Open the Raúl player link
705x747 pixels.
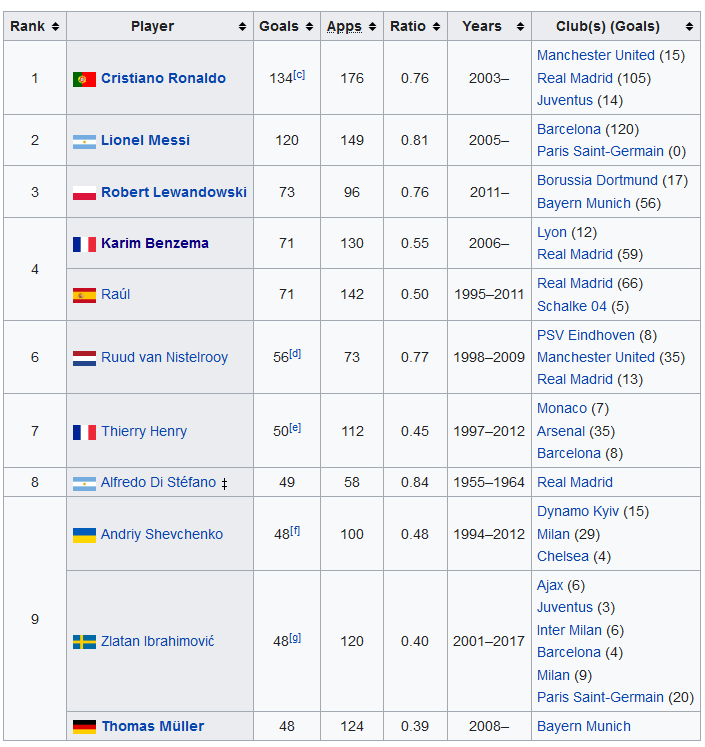pos(115,294)
